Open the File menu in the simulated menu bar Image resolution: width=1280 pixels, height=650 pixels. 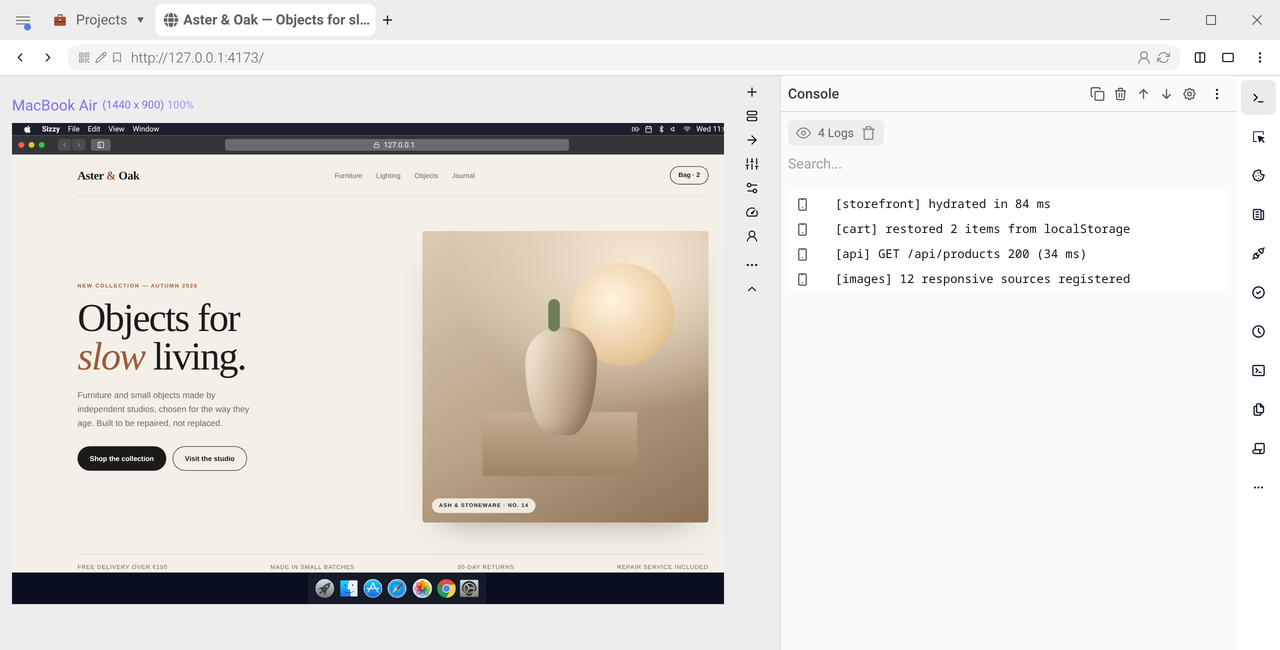click(74, 129)
